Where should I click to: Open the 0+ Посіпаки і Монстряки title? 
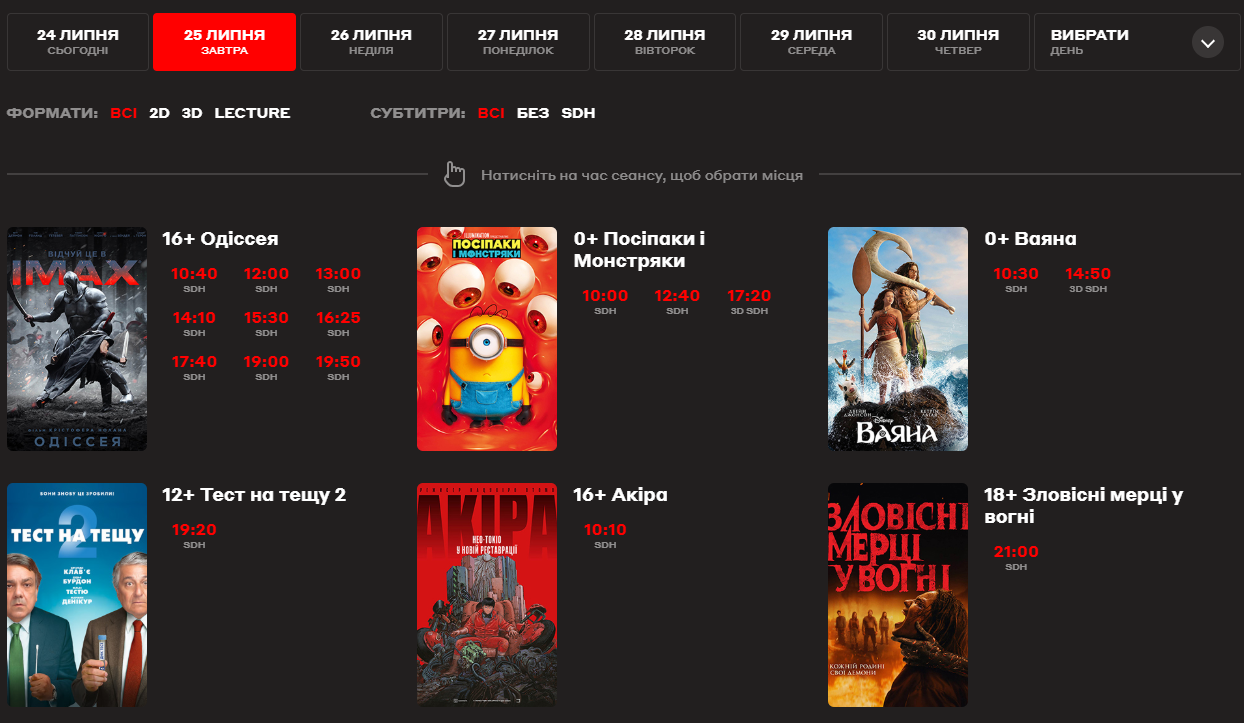(x=640, y=250)
